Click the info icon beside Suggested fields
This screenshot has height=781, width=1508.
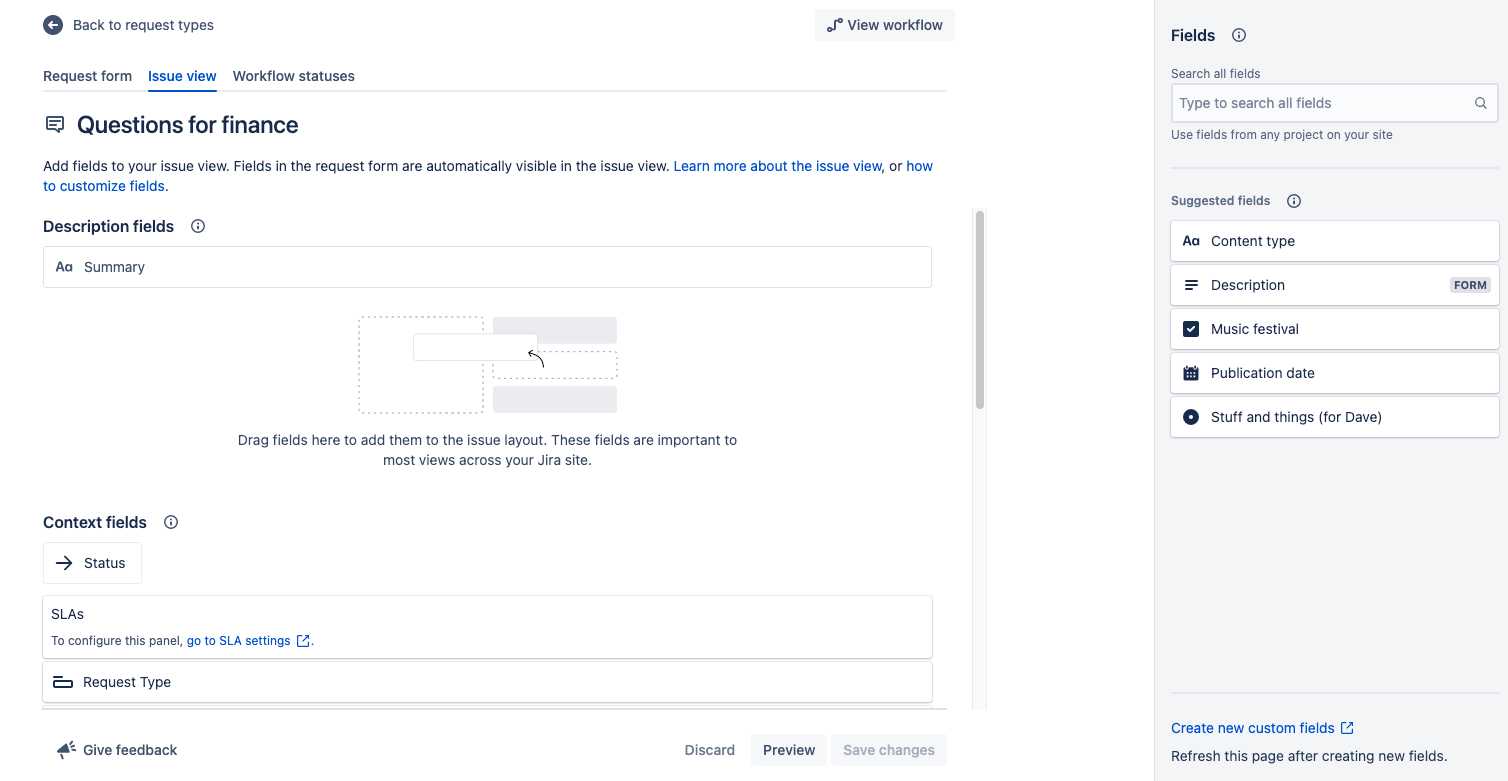(x=1294, y=201)
